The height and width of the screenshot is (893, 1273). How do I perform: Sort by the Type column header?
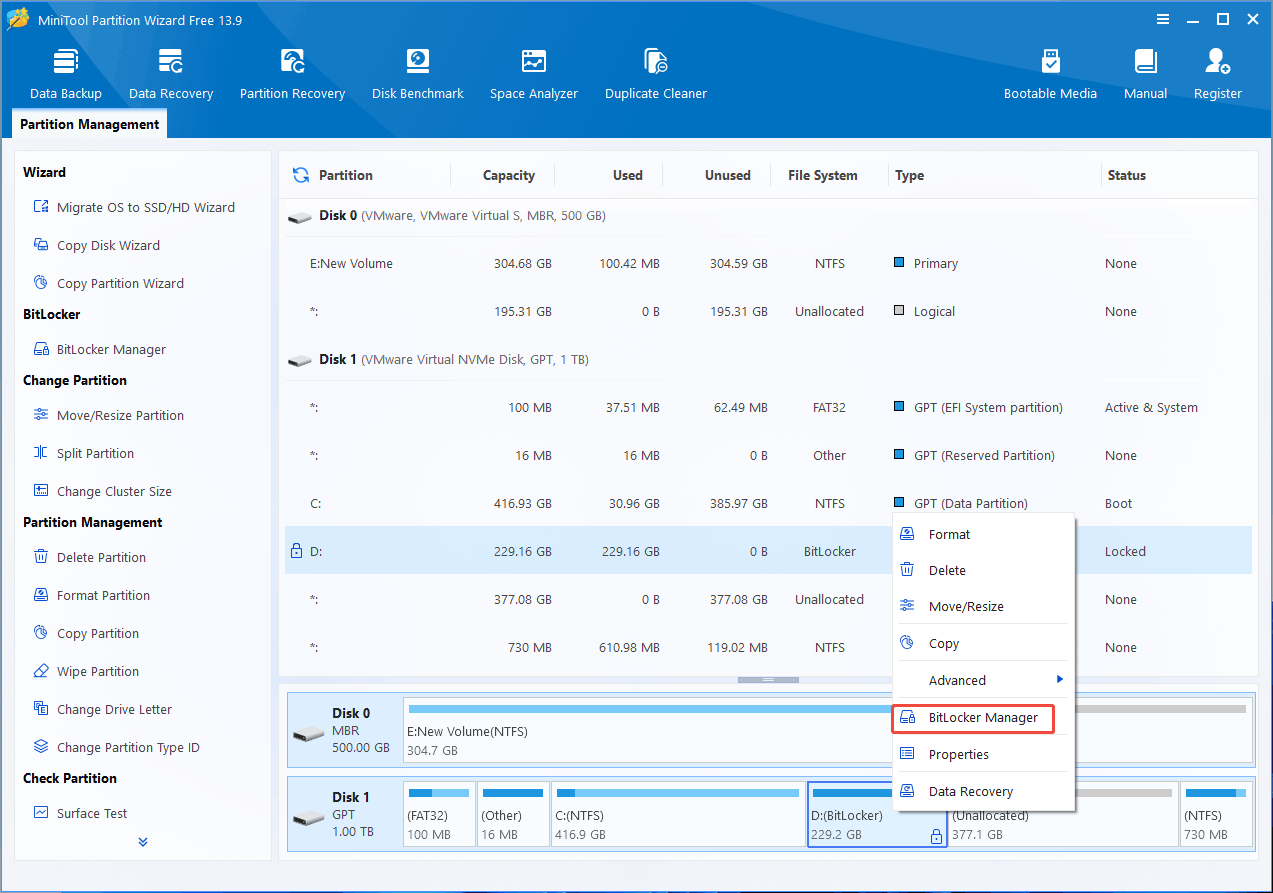click(909, 175)
